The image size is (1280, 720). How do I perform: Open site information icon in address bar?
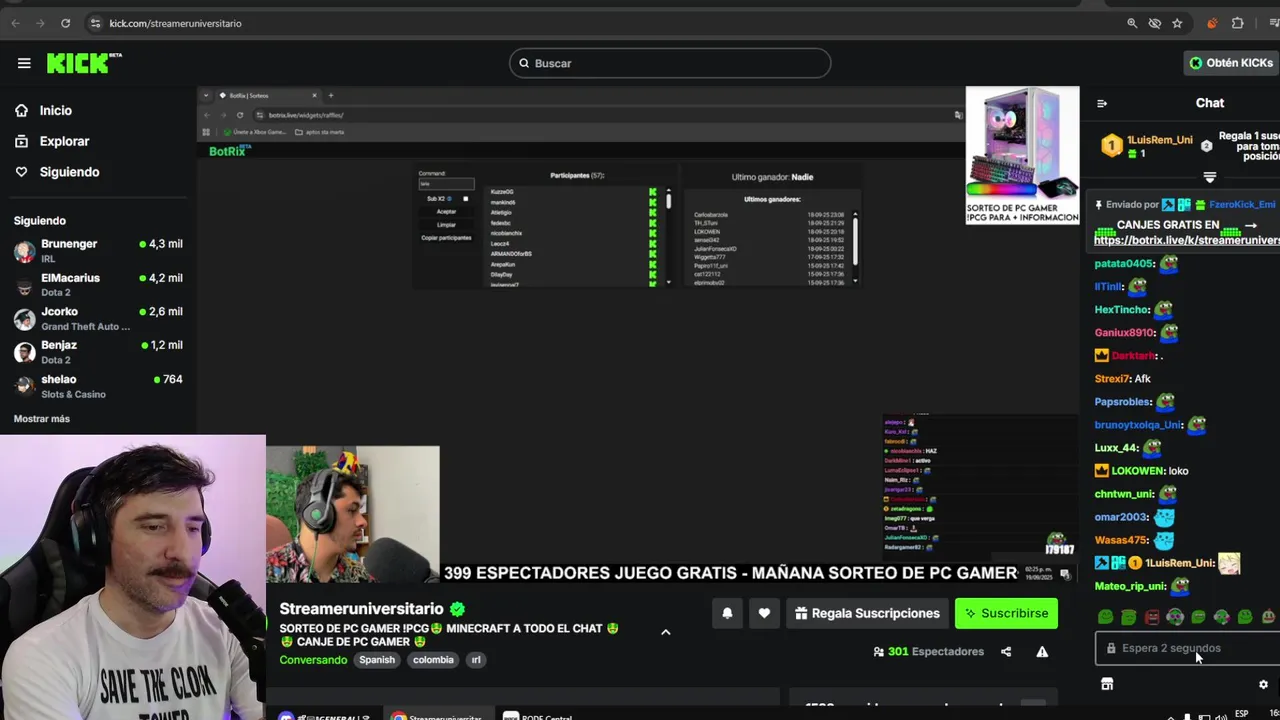(95, 23)
